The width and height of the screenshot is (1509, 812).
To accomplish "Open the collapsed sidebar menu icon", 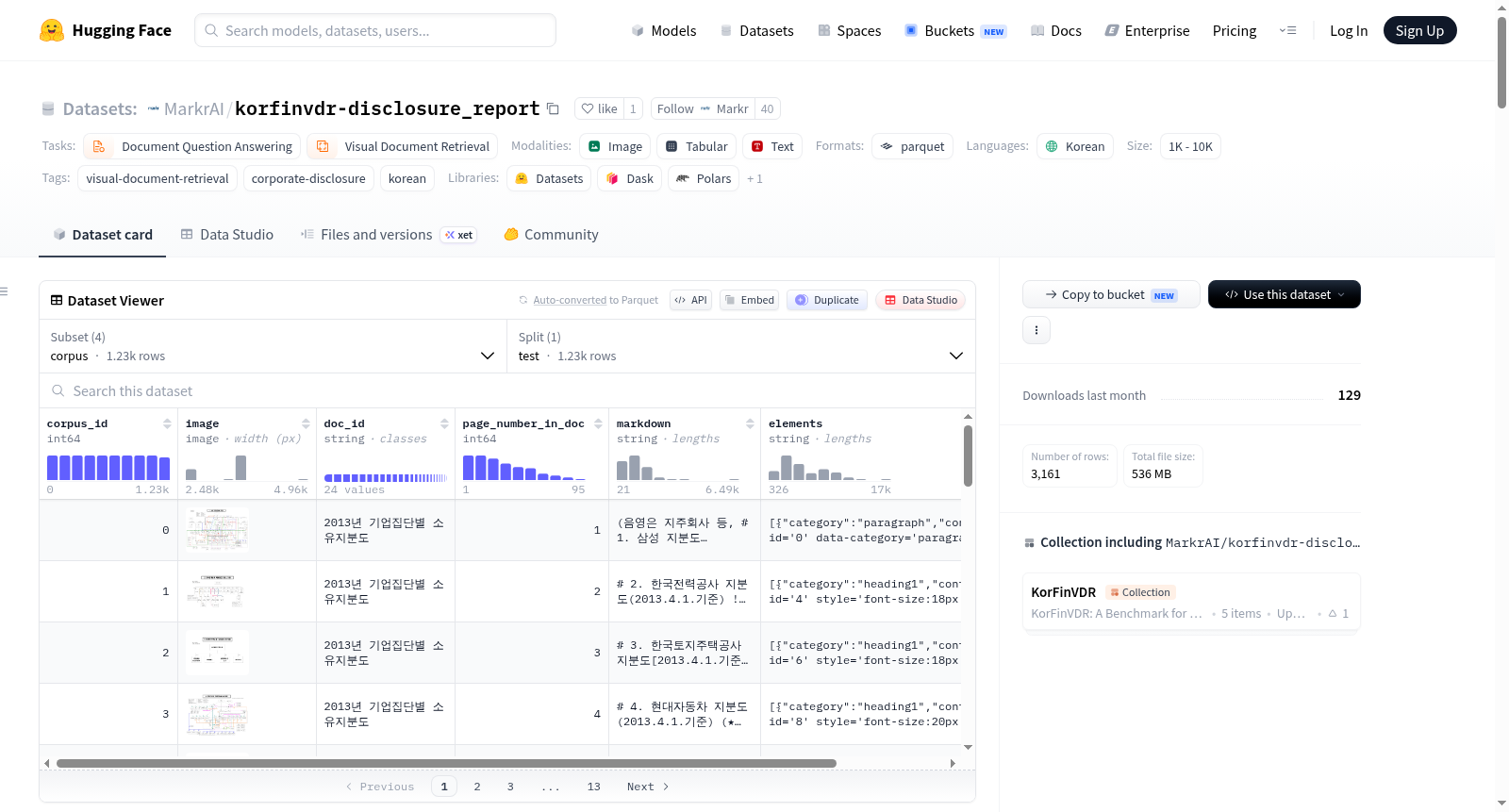I will pyautogui.click(x=5, y=291).
